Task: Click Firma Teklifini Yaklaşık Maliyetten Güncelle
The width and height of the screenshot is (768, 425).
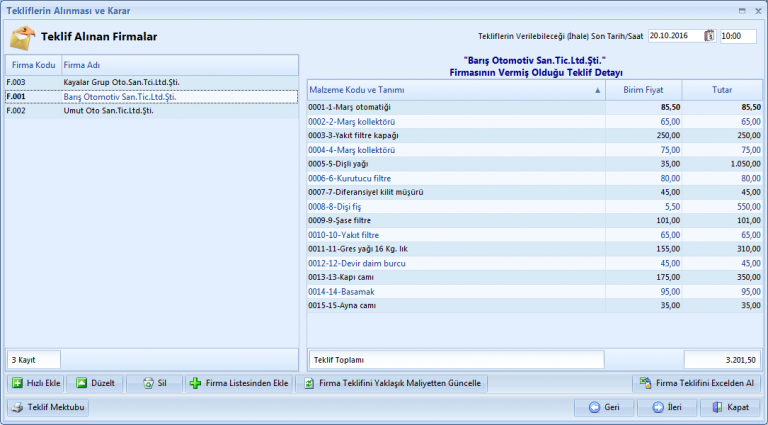Action: click(393, 383)
